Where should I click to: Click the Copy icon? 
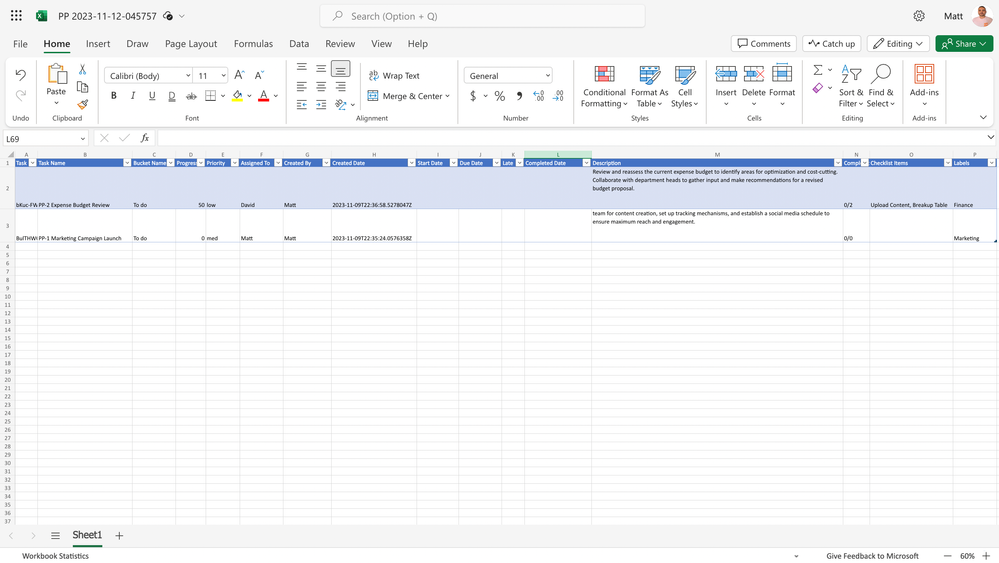(82, 87)
